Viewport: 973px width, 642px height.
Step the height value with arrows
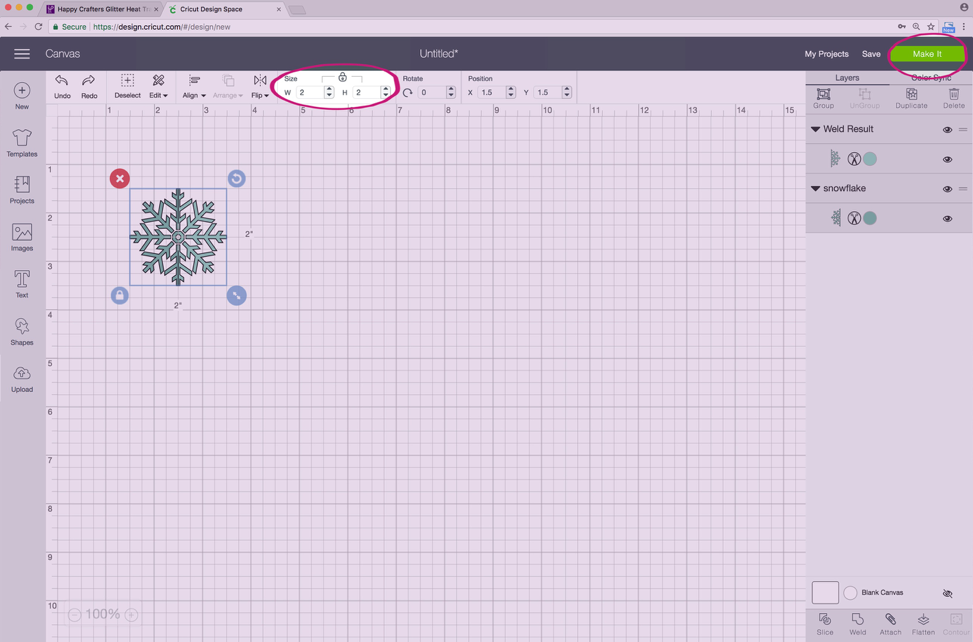pos(385,92)
